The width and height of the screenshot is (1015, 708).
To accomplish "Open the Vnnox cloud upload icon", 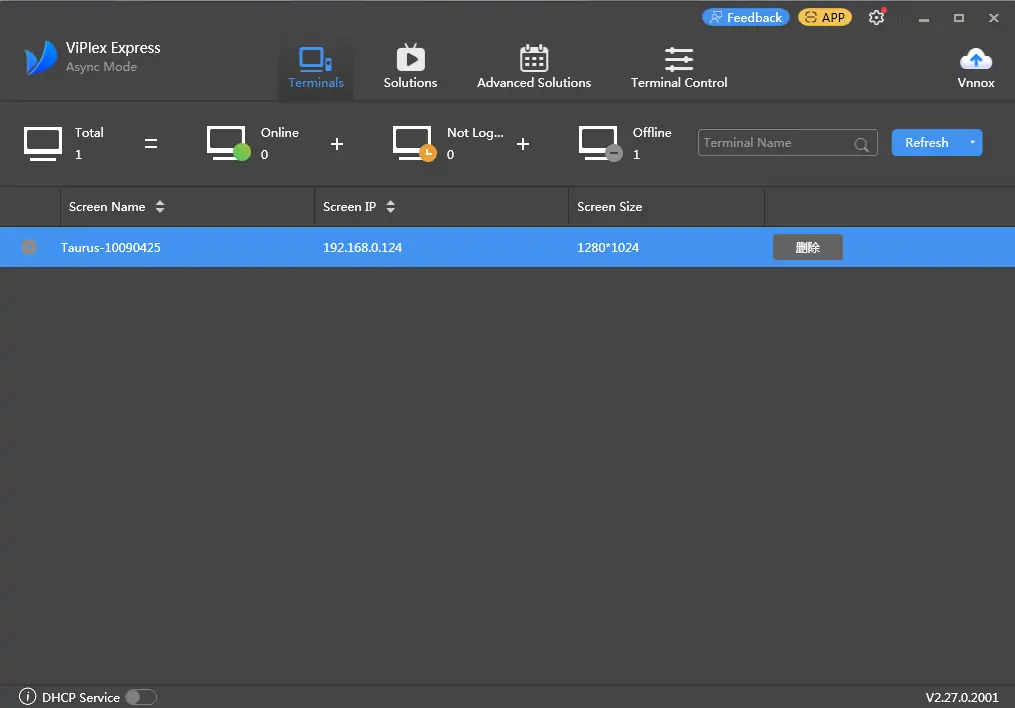I will pos(975,60).
